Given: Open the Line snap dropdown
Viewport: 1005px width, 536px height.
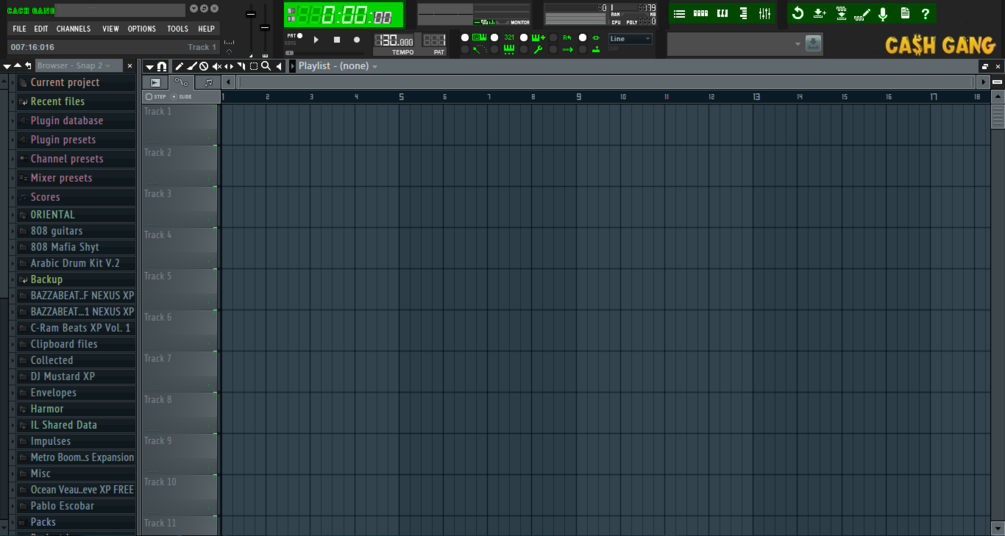Looking at the screenshot, I should coord(630,39).
